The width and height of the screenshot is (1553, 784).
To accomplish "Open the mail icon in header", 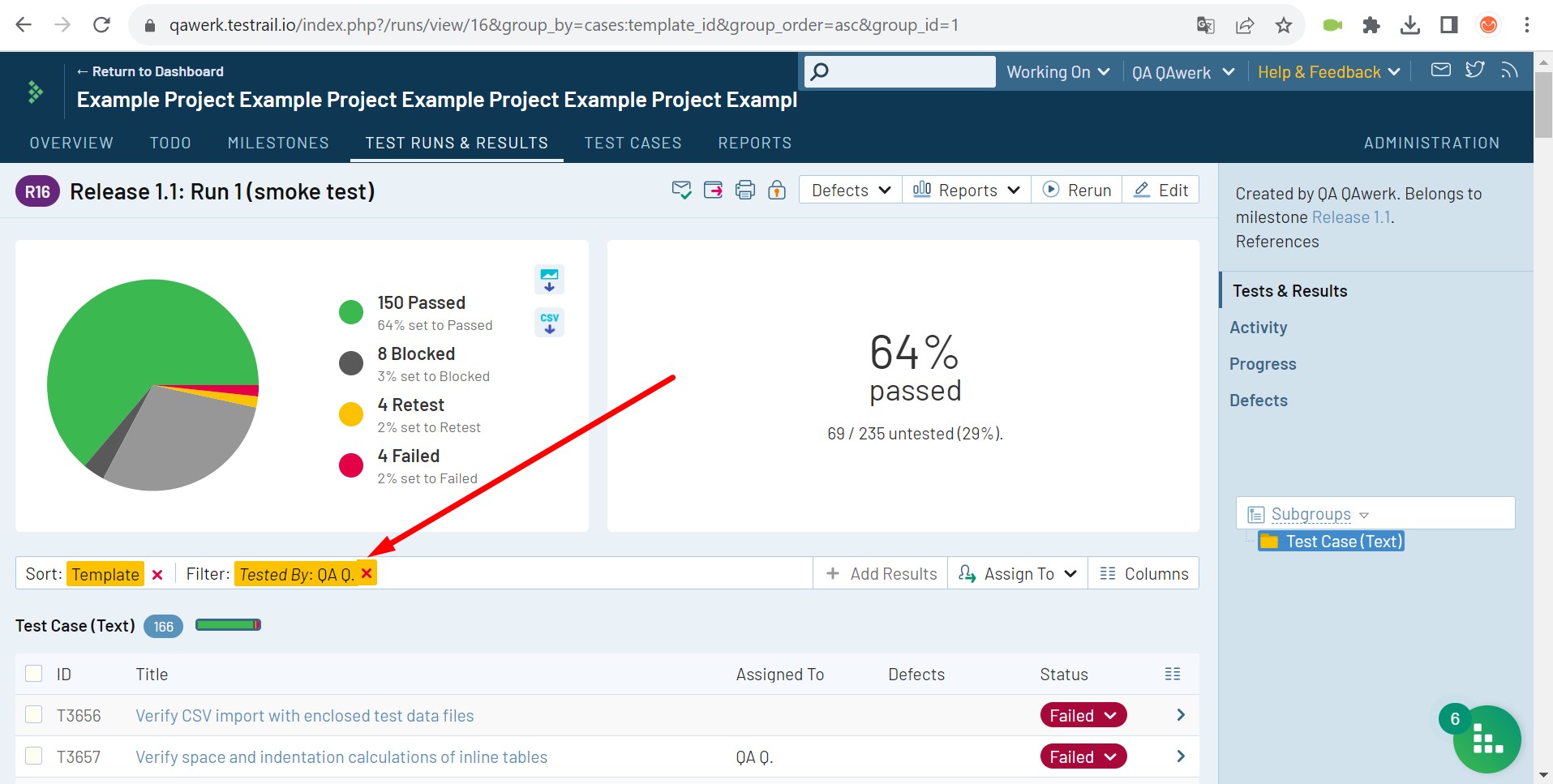I will 1441,70.
